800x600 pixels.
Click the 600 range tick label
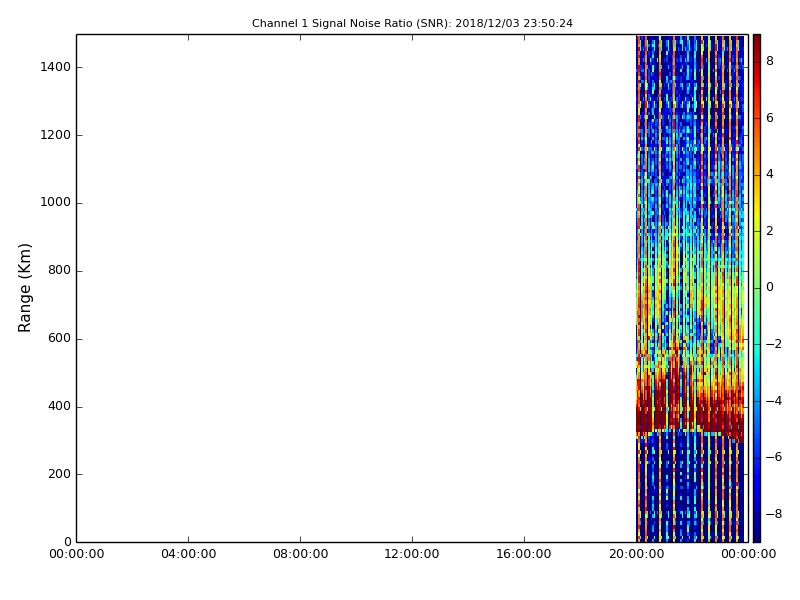[59, 338]
